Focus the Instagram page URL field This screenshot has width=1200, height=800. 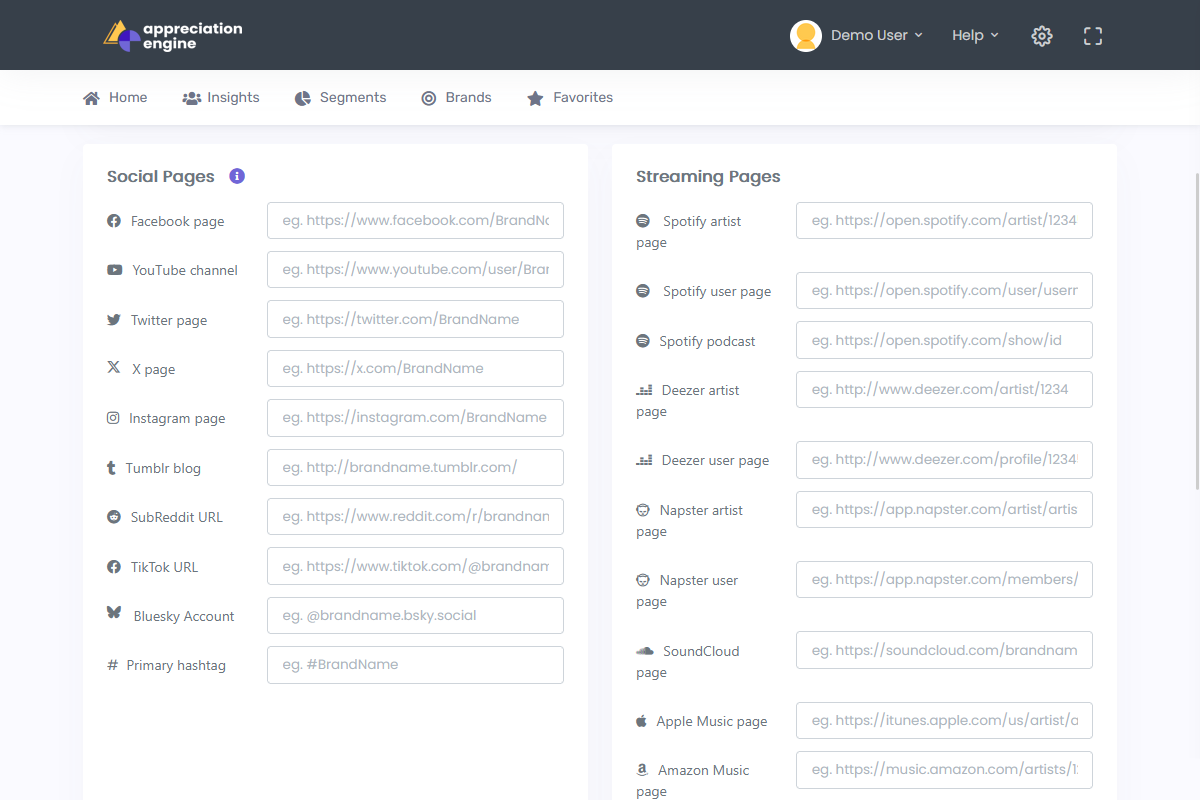415,418
